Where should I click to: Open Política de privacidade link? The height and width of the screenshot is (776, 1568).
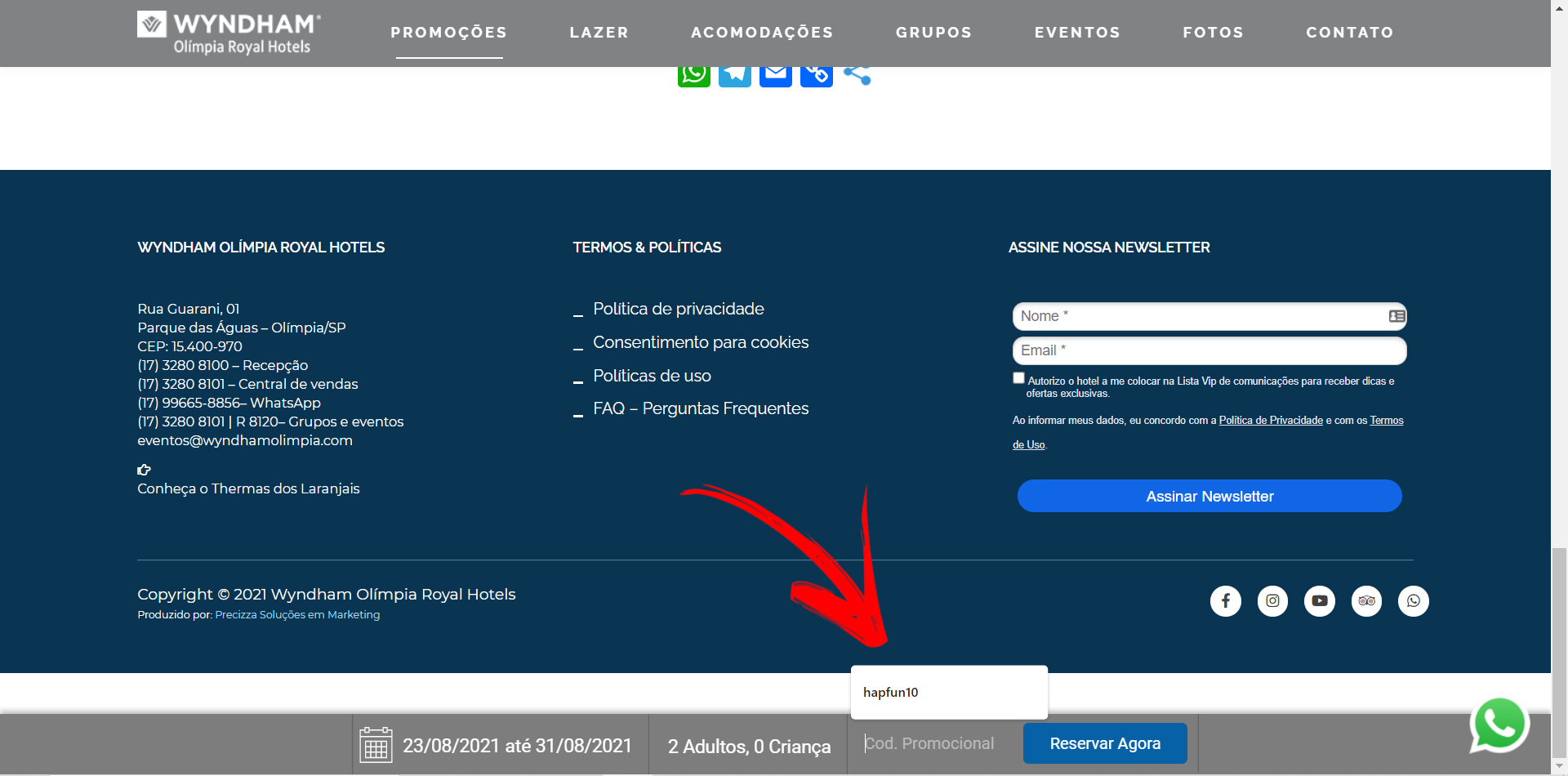[679, 309]
